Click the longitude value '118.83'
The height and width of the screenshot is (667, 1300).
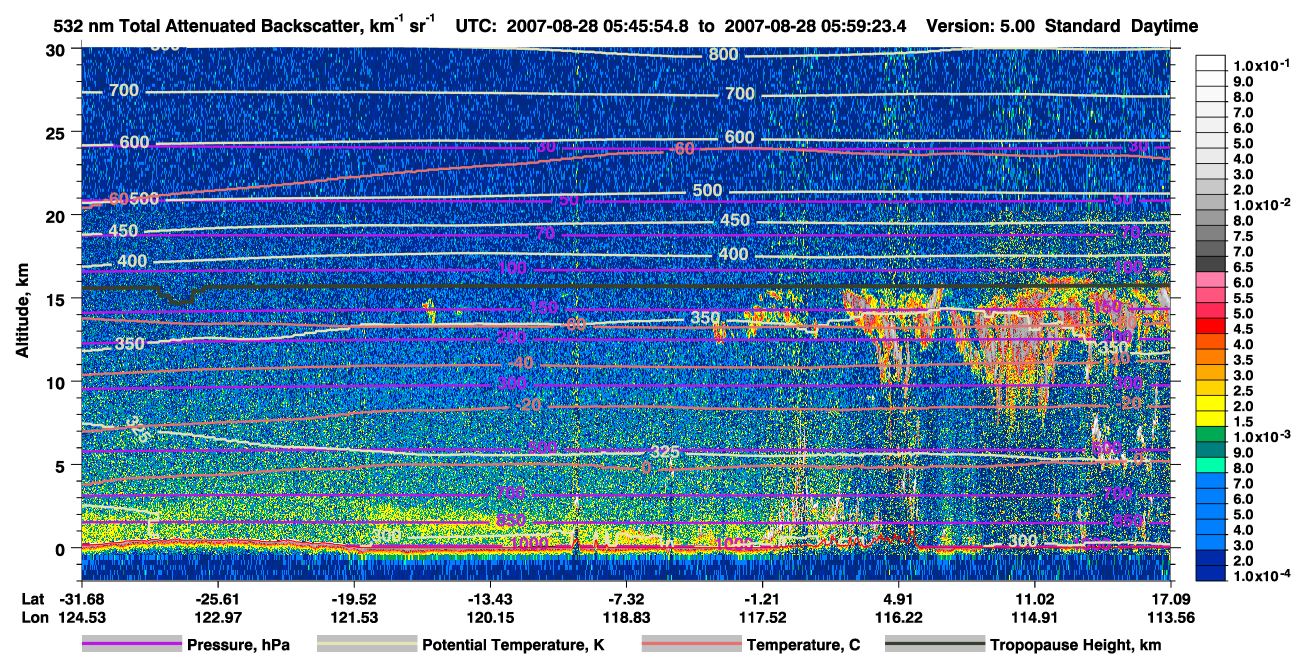[x=626, y=616]
